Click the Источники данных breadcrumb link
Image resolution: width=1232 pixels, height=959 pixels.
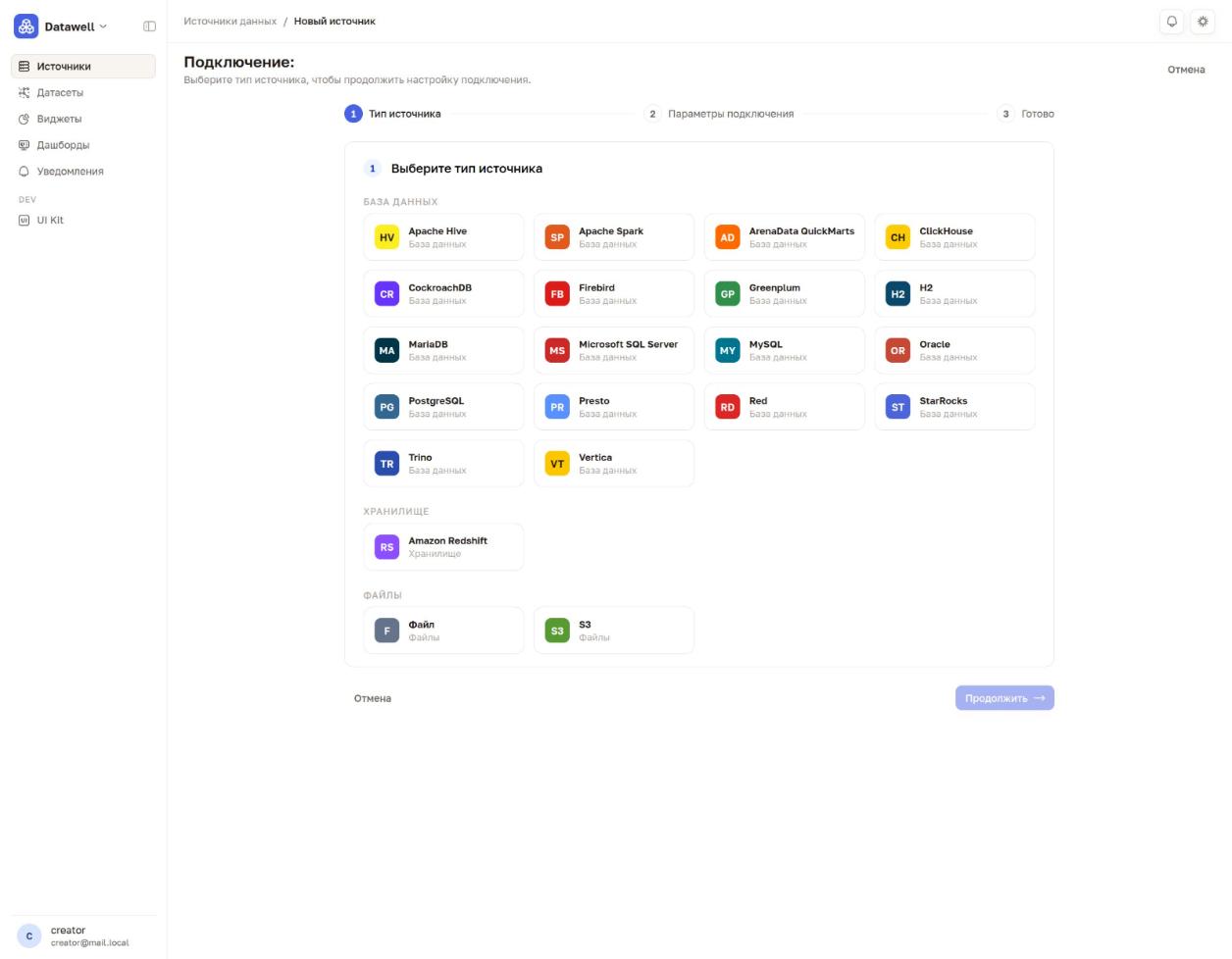point(231,22)
